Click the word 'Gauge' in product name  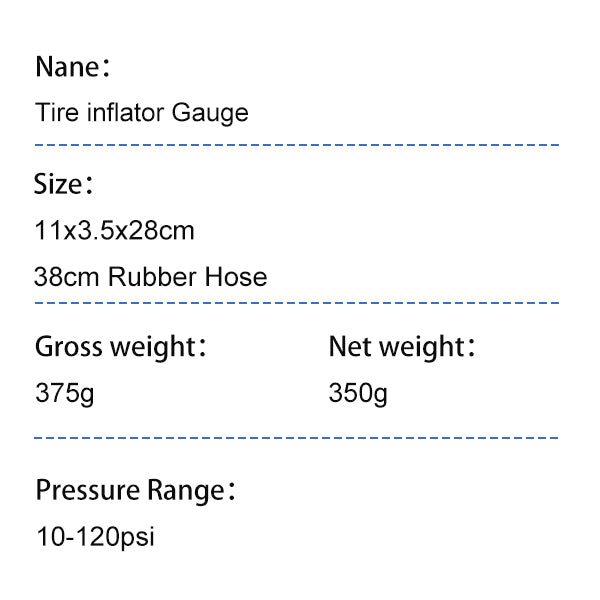click(x=210, y=114)
